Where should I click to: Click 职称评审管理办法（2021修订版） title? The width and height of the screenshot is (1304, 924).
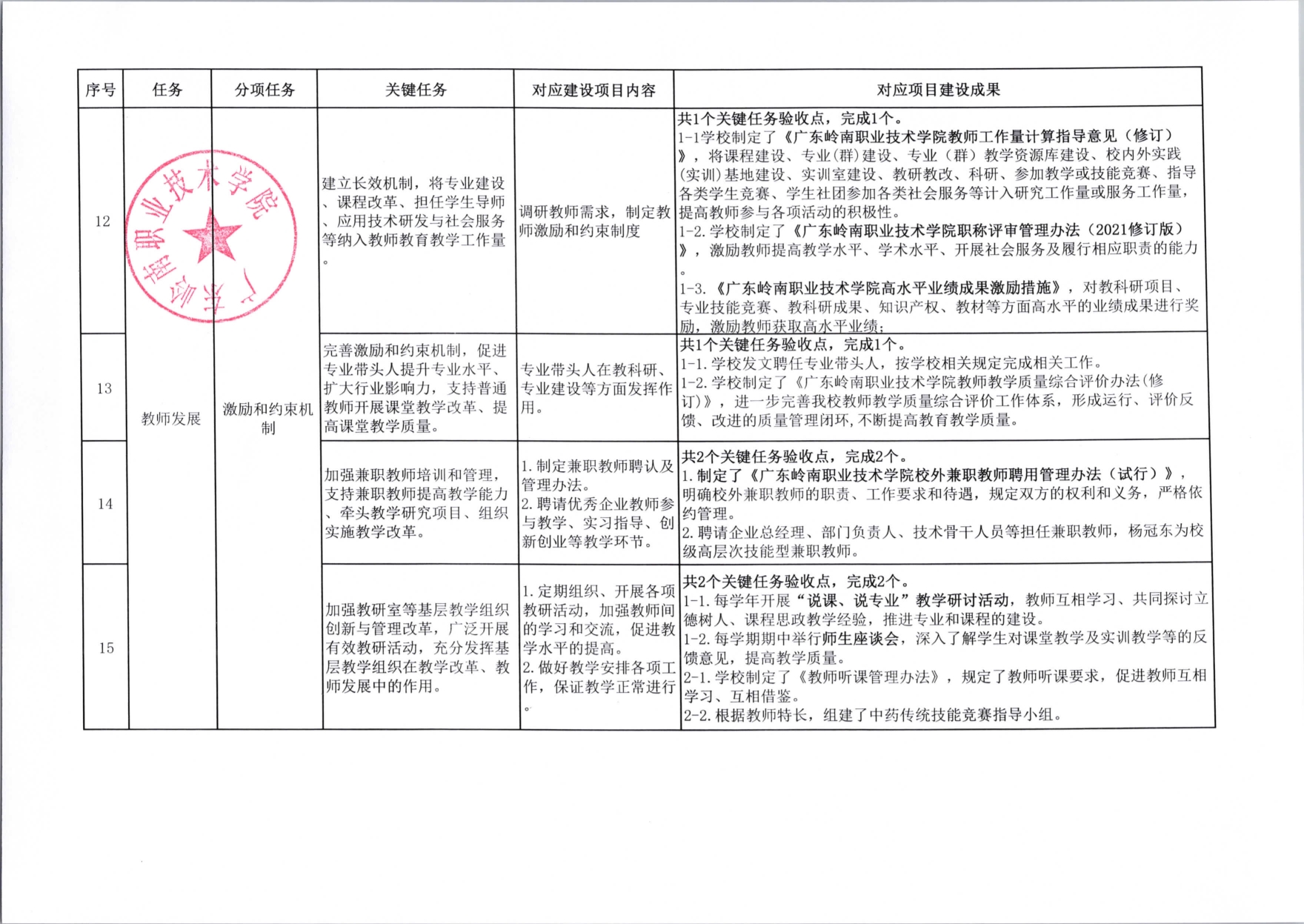coord(990,230)
